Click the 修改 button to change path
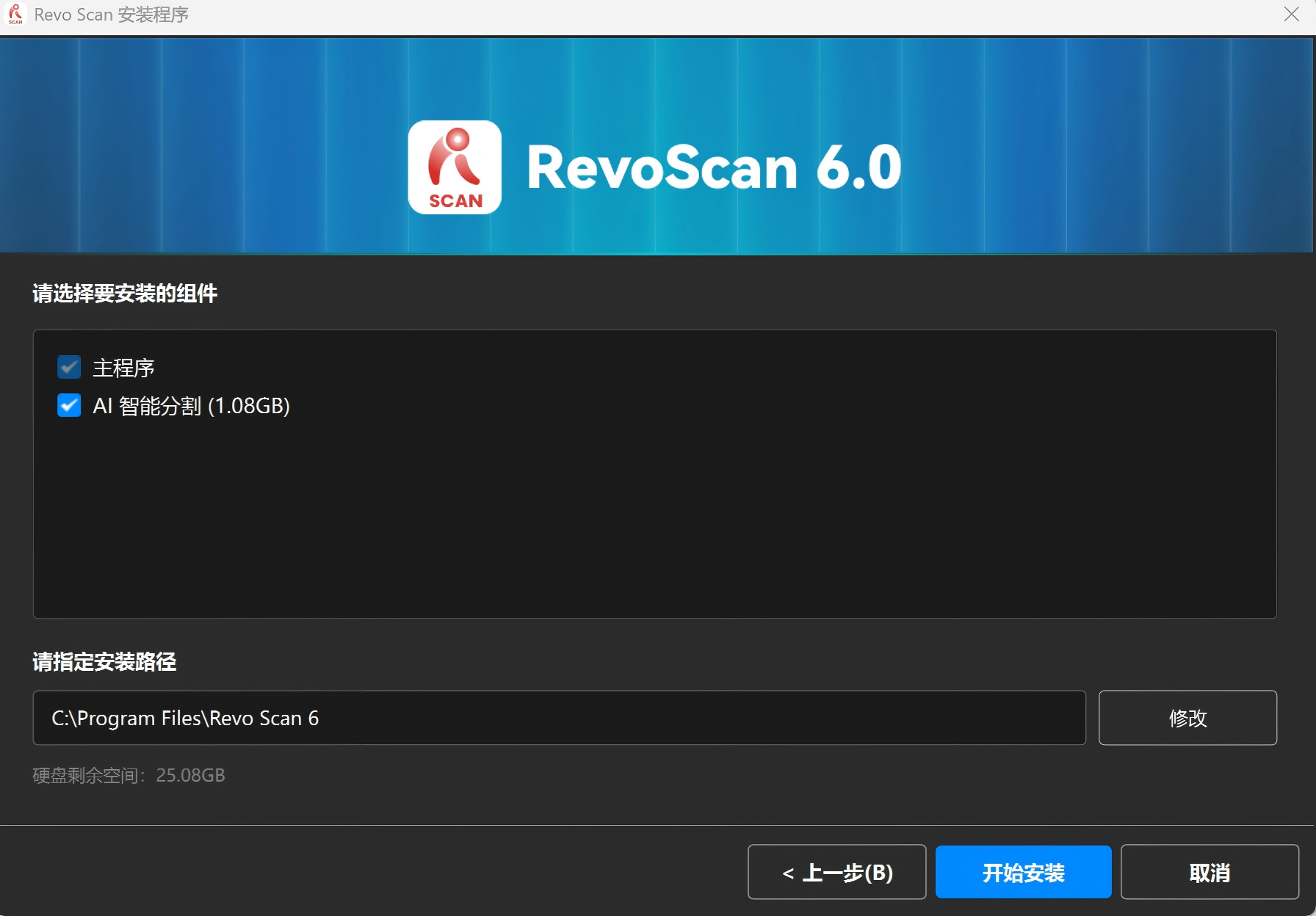This screenshot has height=916, width=1316. pyautogui.click(x=1187, y=718)
